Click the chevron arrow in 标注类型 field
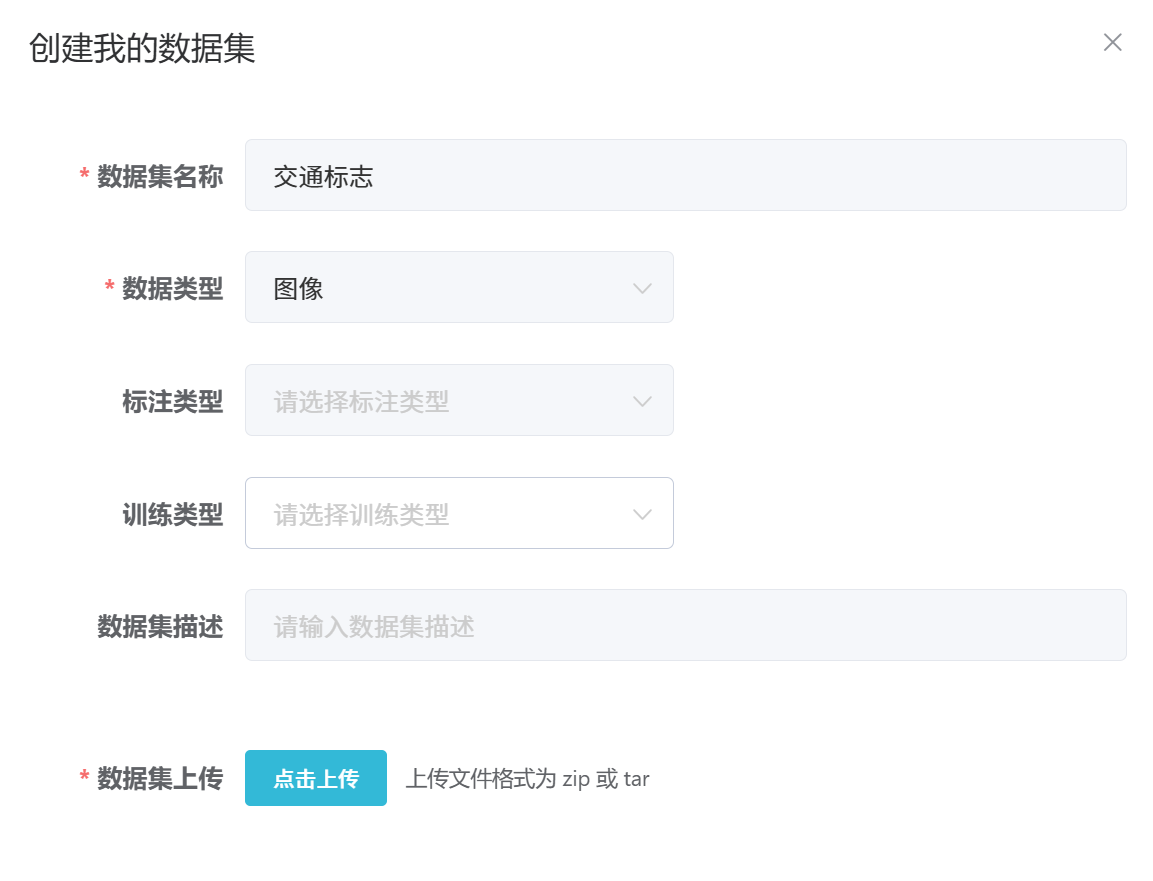This screenshot has width=1153, height=881. [x=642, y=402]
